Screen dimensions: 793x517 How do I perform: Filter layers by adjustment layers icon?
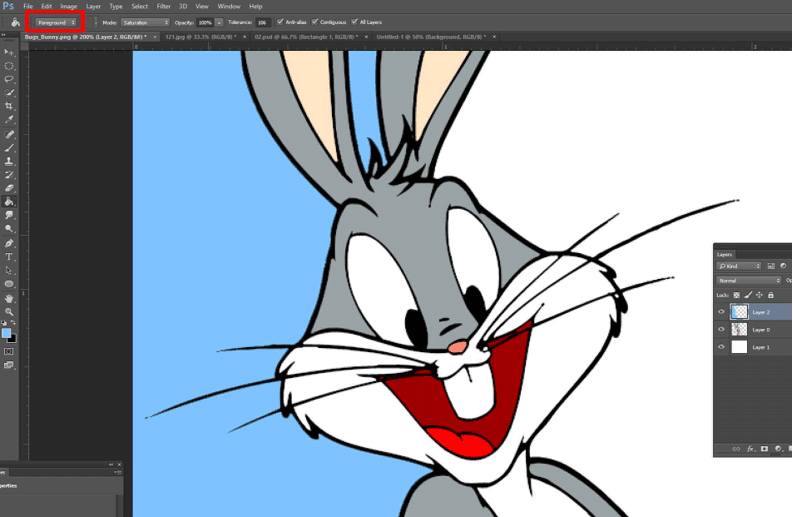tap(783, 266)
